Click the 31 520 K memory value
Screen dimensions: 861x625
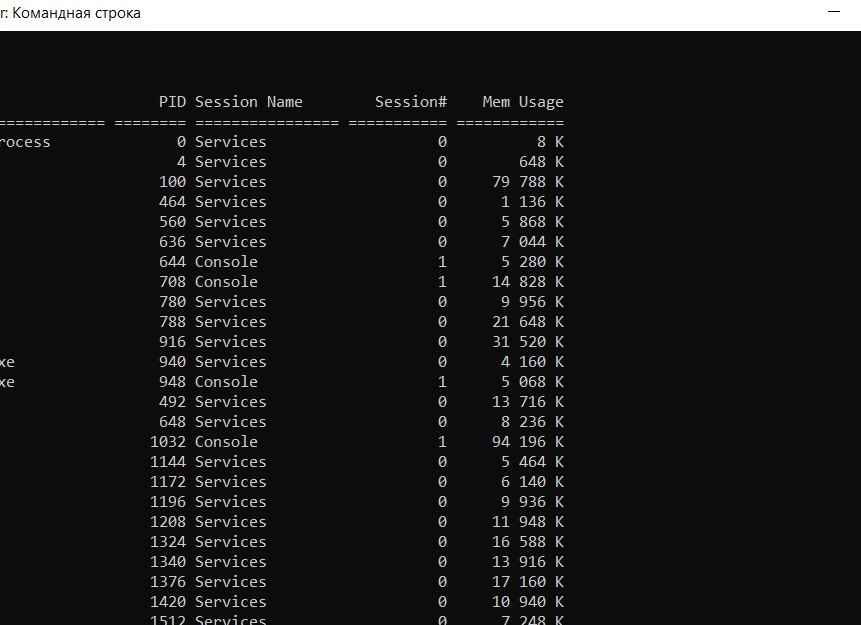coord(528,342)
